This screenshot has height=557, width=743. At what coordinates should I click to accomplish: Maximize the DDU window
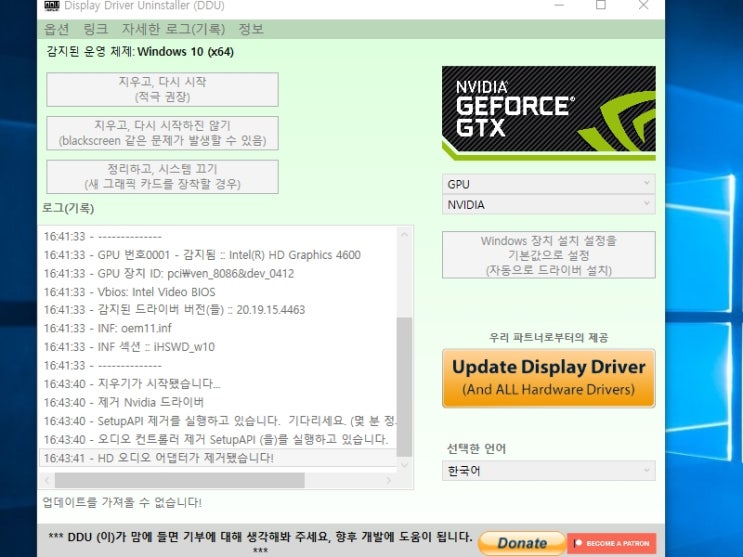[x=601, y=5]
